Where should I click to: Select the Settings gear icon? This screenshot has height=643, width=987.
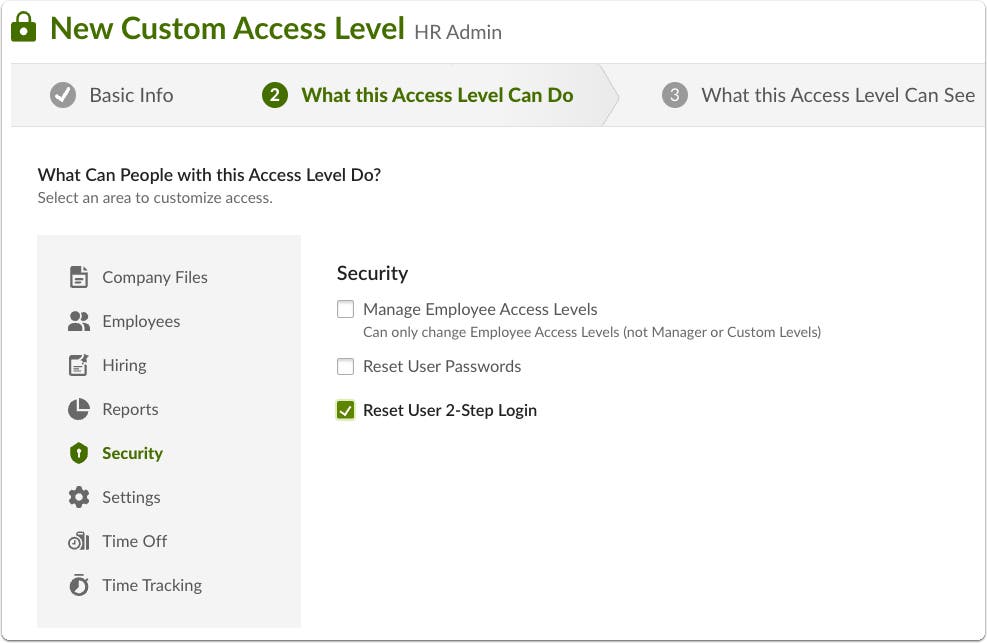tap(81, 497)
